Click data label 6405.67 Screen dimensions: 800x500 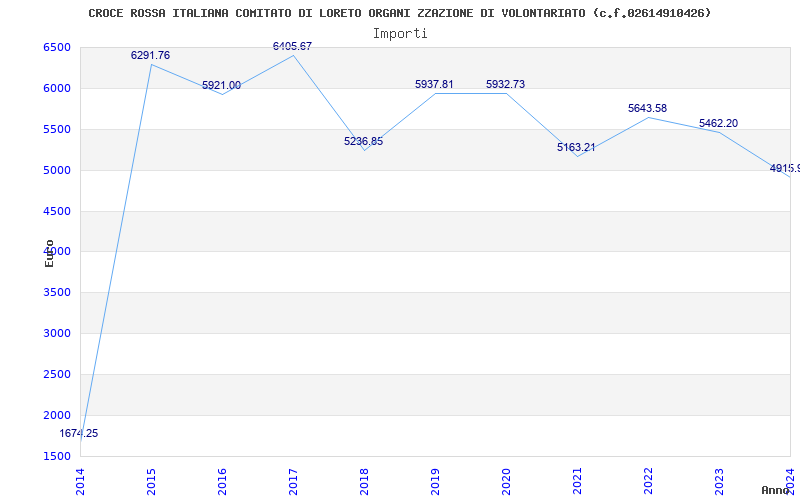(292, 46)
